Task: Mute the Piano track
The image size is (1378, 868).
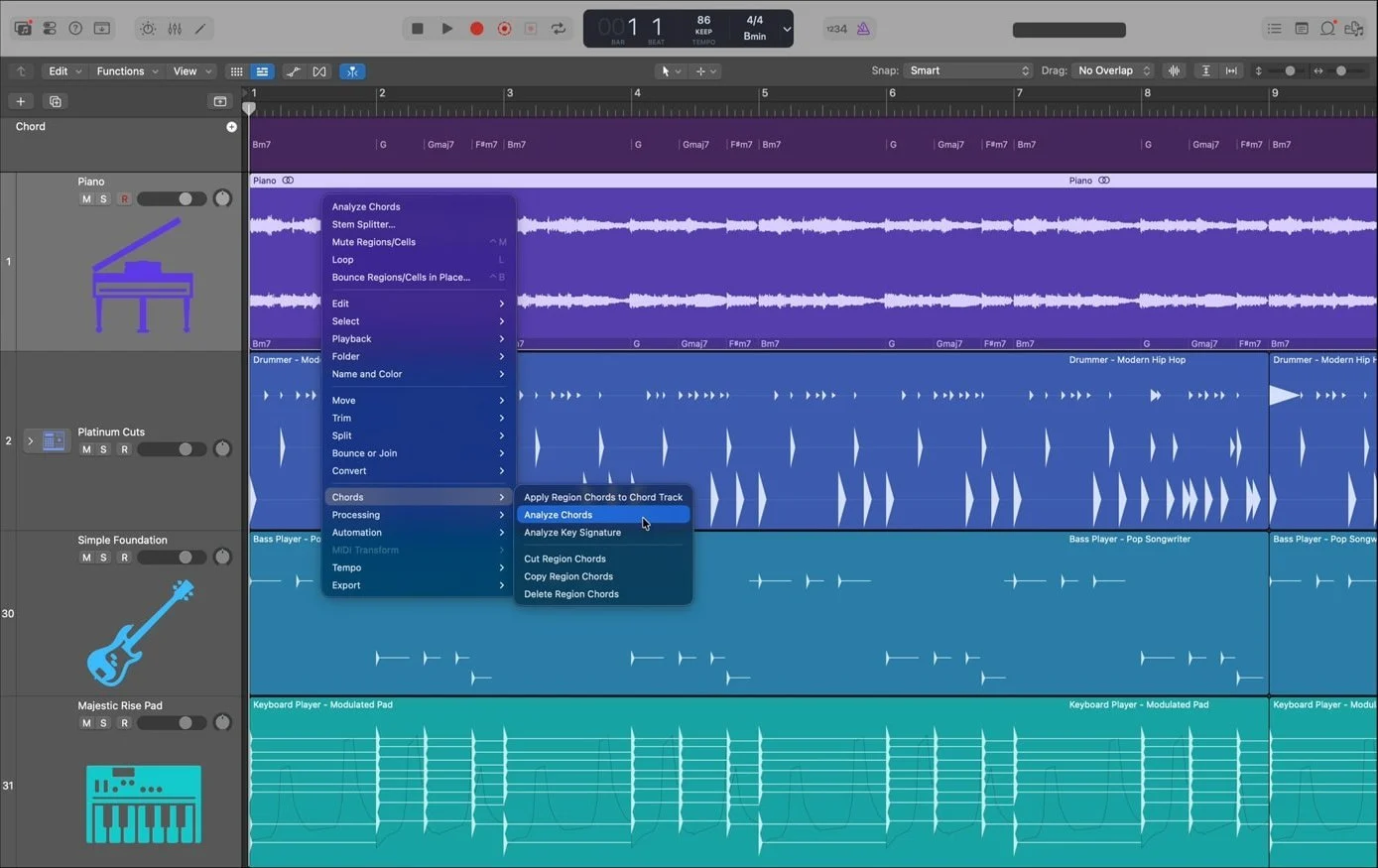Action: (x=86, y=199)
